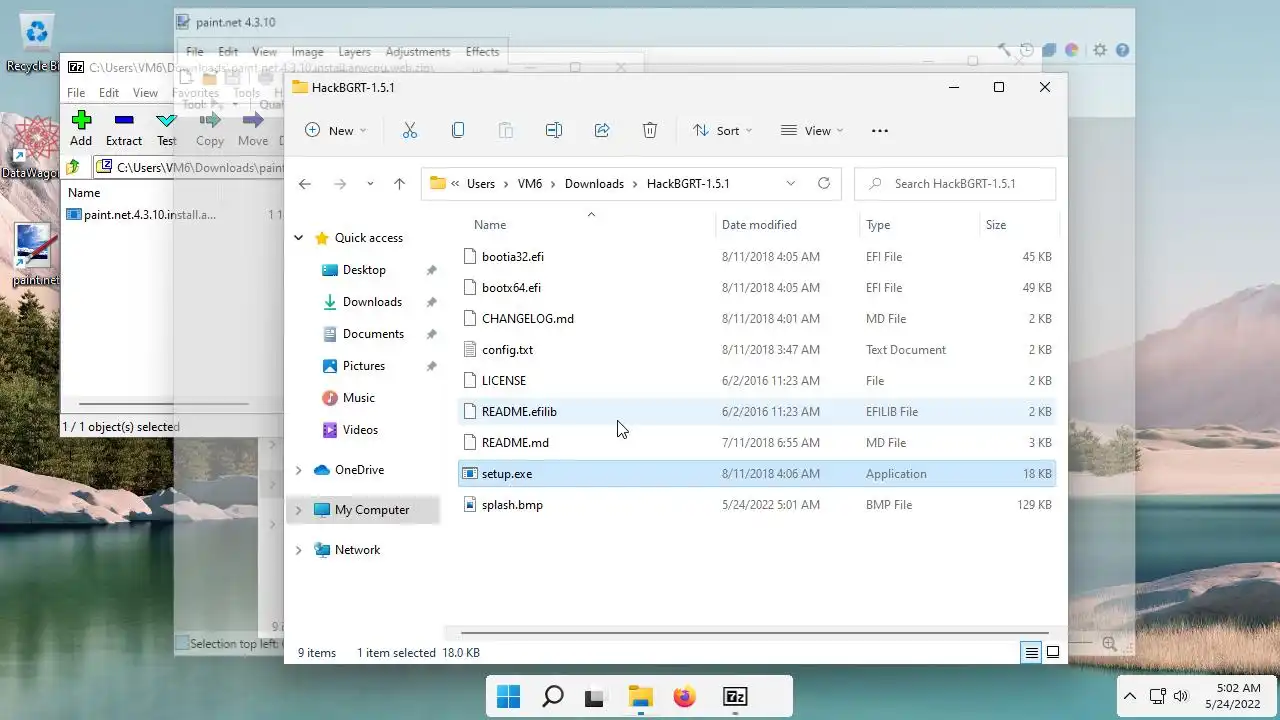Click the 7-Zip Test checkmark icon

click(166, 120)
